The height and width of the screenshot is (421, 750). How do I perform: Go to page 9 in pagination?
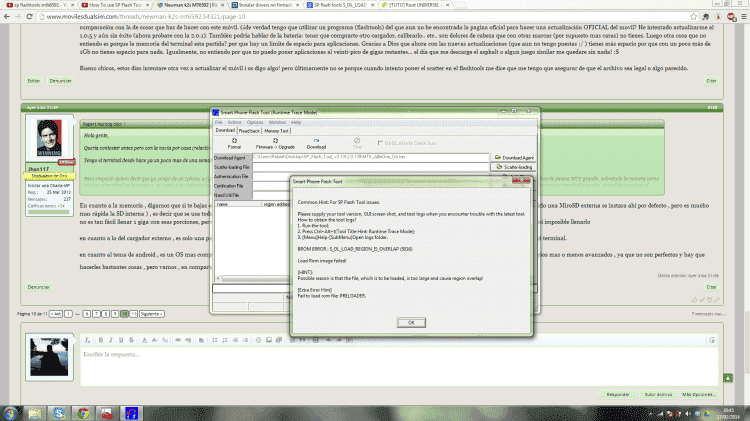tap(115, 314)
